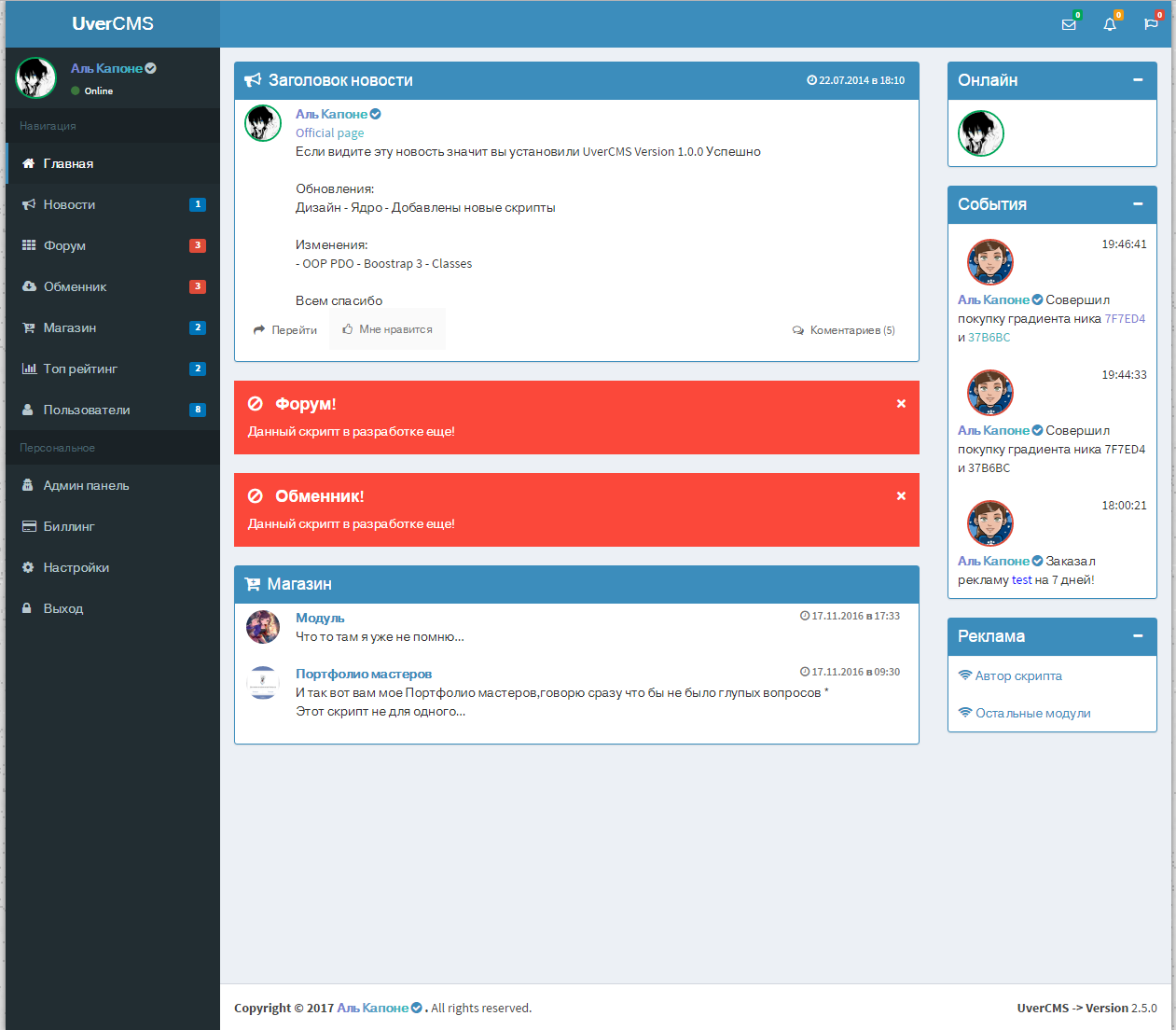Click the user avatar in Онлайн panel
The height and width of the screenshot is (1030, 1176).
point(981,133)
